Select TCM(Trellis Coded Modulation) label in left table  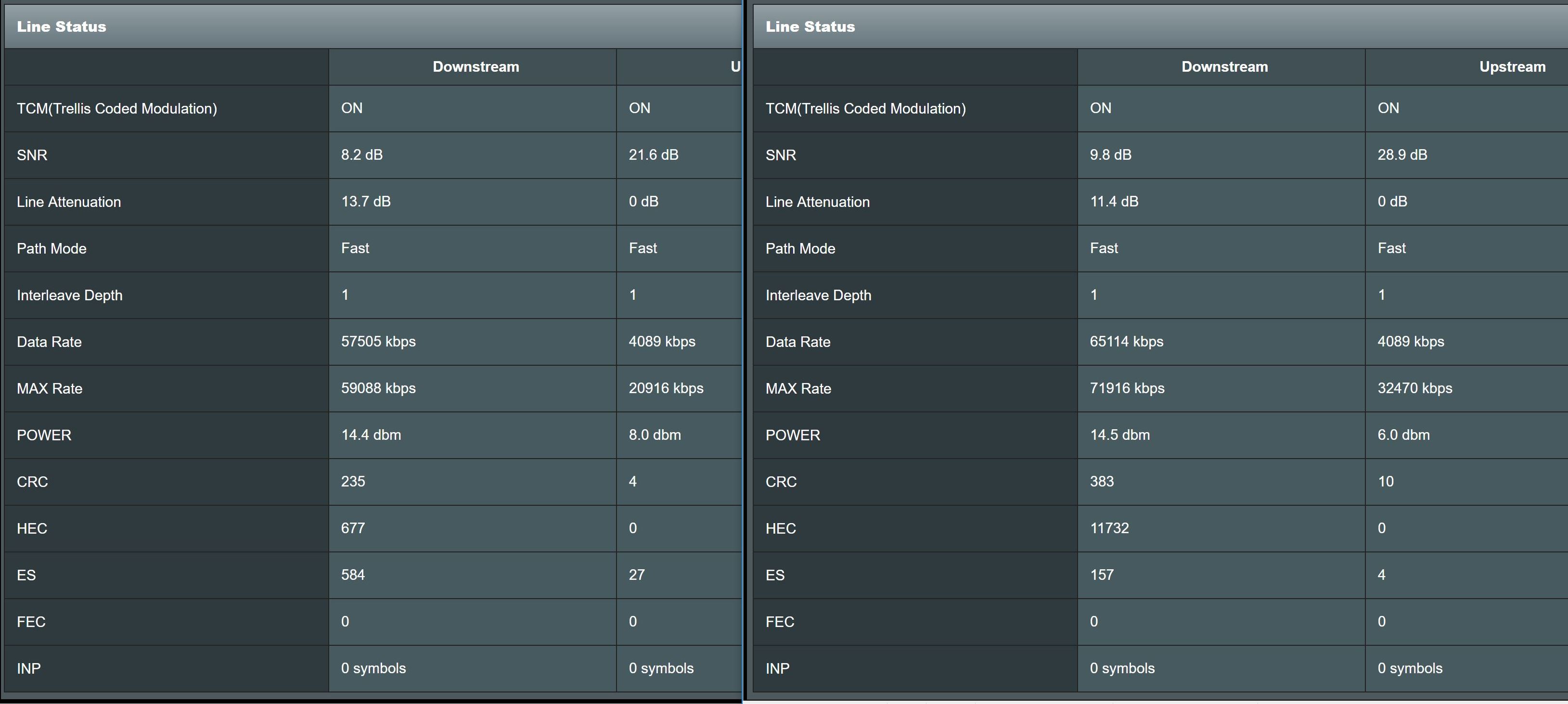click(117, 108)
